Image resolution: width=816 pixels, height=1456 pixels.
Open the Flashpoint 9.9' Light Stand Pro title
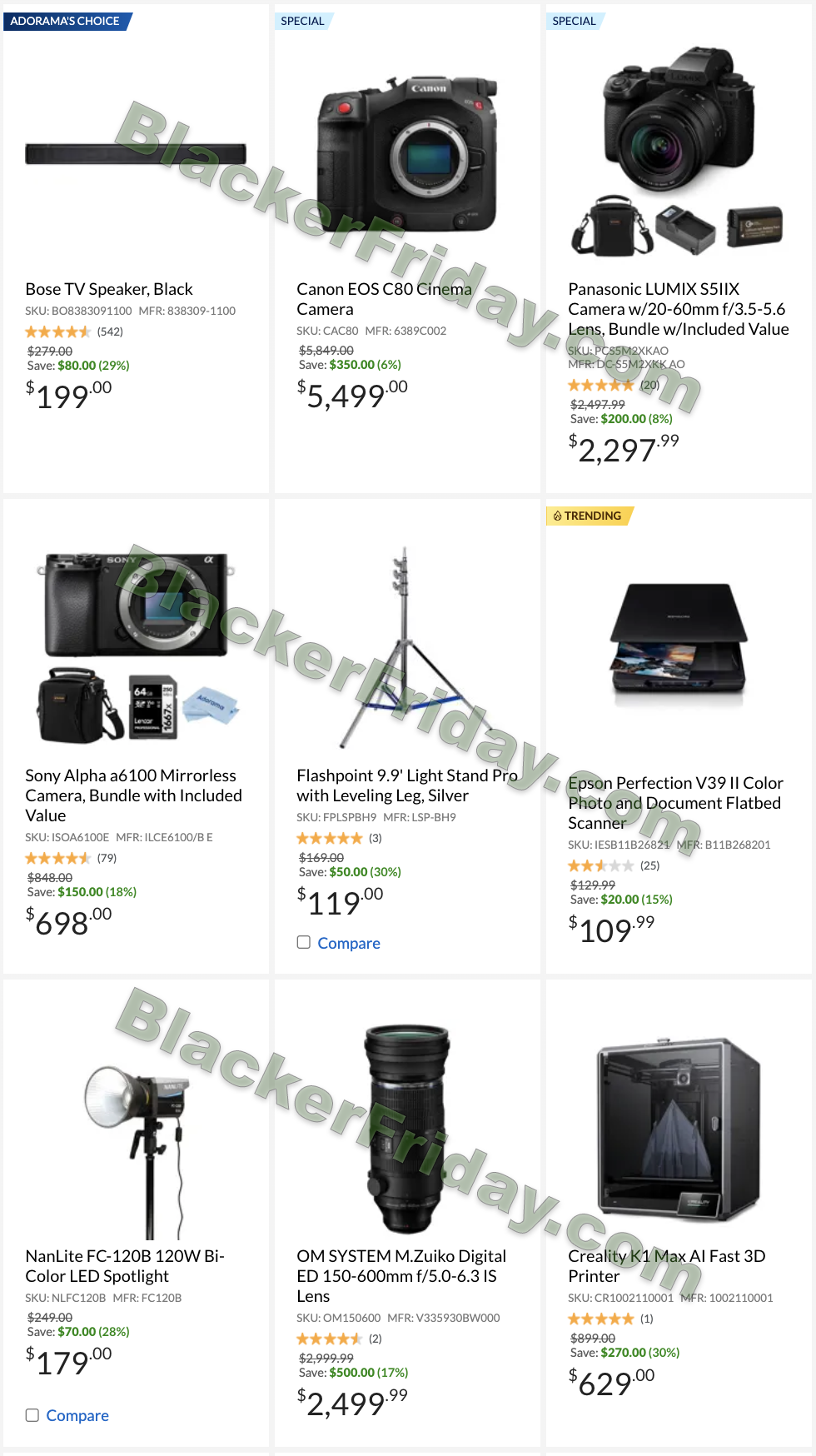tap(407, 785)
